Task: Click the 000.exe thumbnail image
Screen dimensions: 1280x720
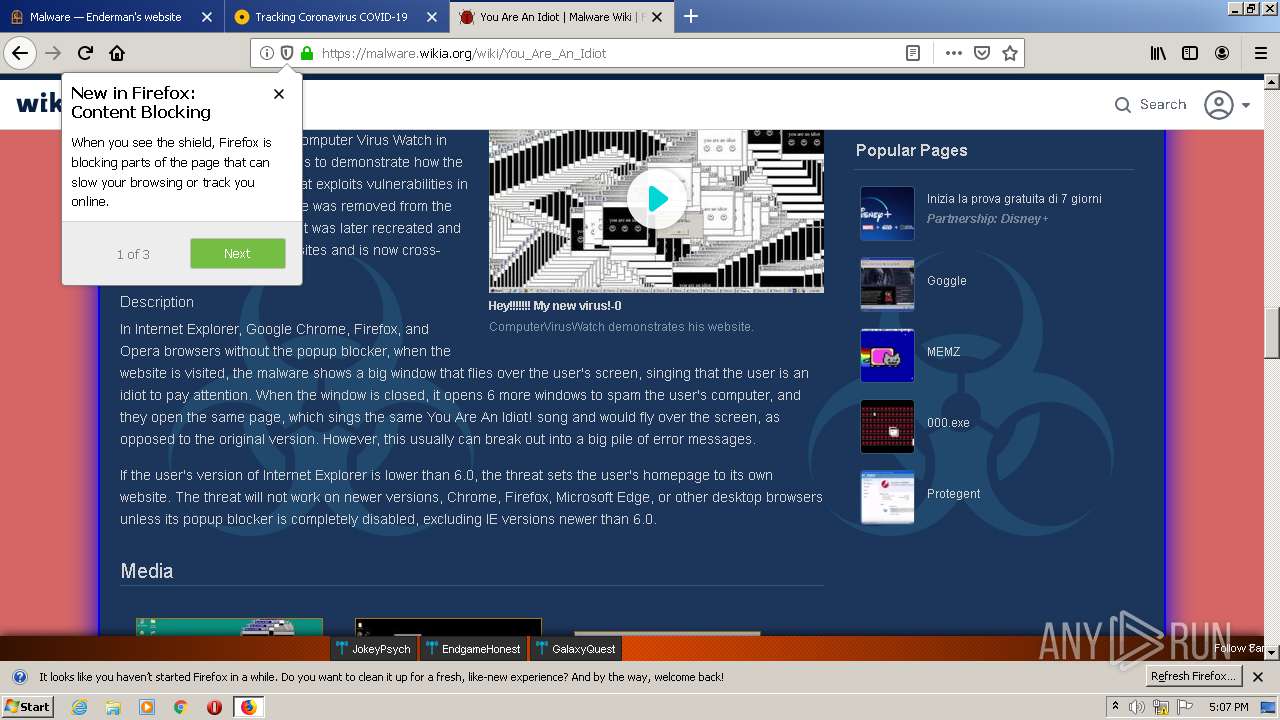Action: [887, 426]
